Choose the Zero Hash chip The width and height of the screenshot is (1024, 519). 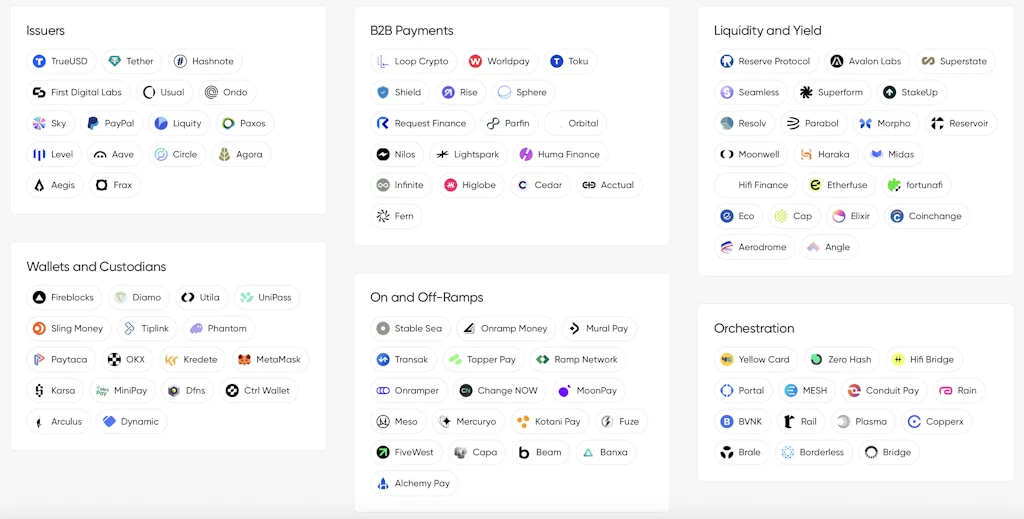click(x=840, y=359)
